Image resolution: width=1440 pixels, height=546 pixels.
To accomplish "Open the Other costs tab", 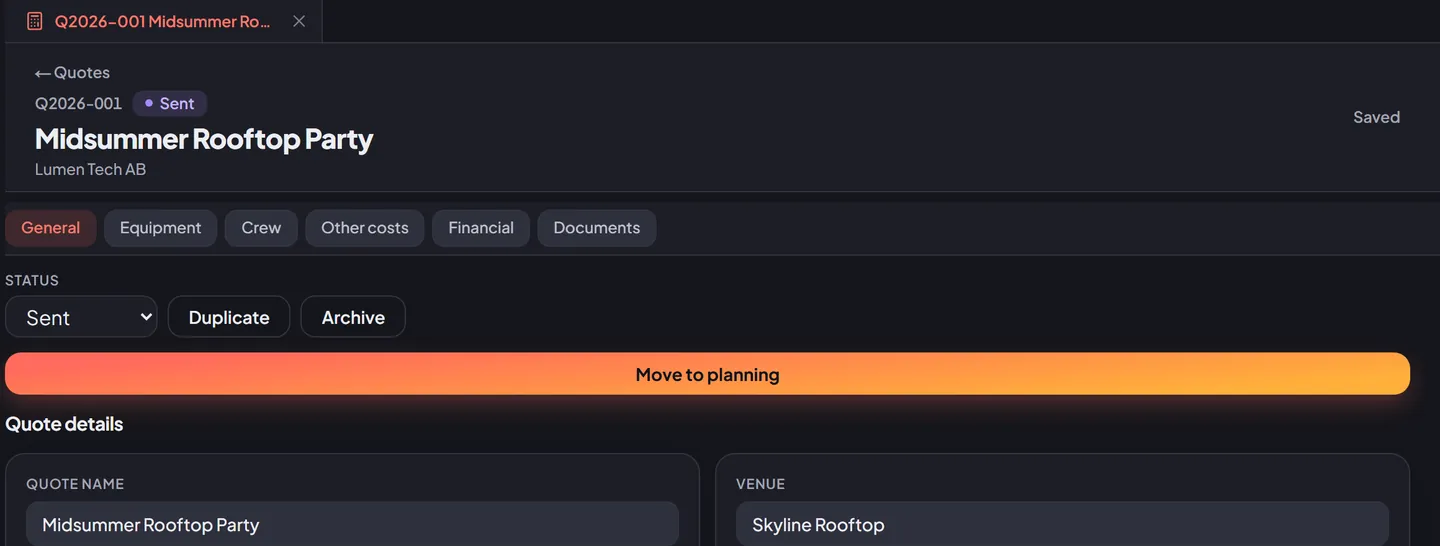I will 364,228.
